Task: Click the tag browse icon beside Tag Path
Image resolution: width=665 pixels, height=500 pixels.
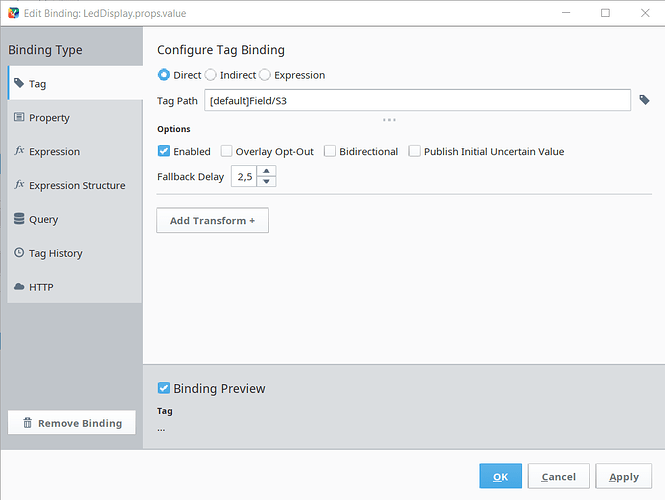Action: point(645,100)
